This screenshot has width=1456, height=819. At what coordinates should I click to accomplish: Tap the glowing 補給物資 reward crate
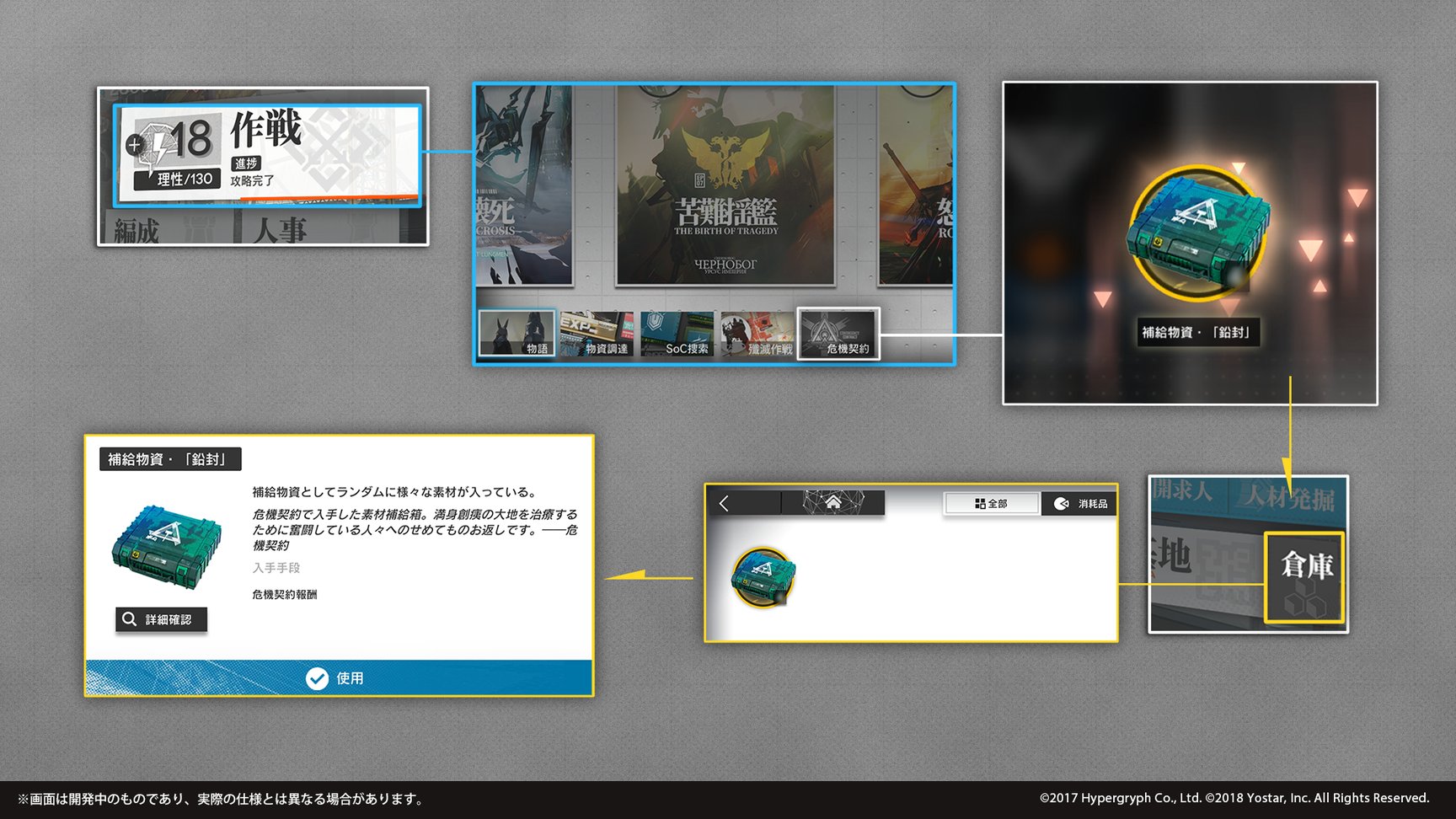coord(1198,233)
